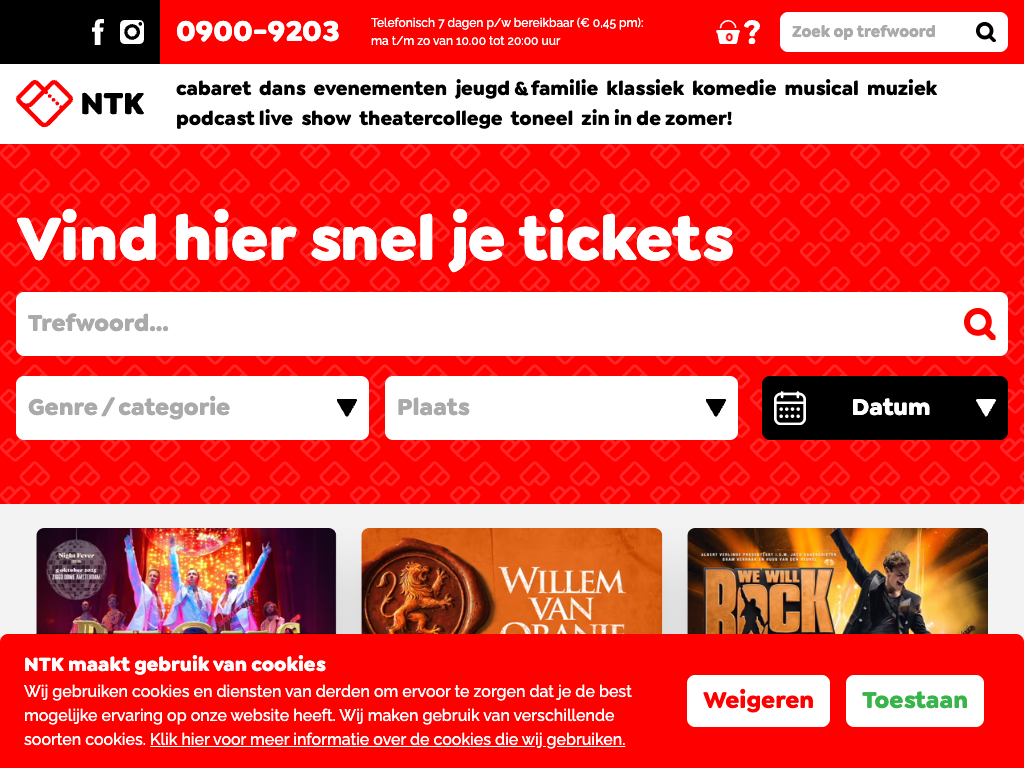The image size is (1024, 768).
Task: Click the calendar icon in Datum
Action: [790, 408]
